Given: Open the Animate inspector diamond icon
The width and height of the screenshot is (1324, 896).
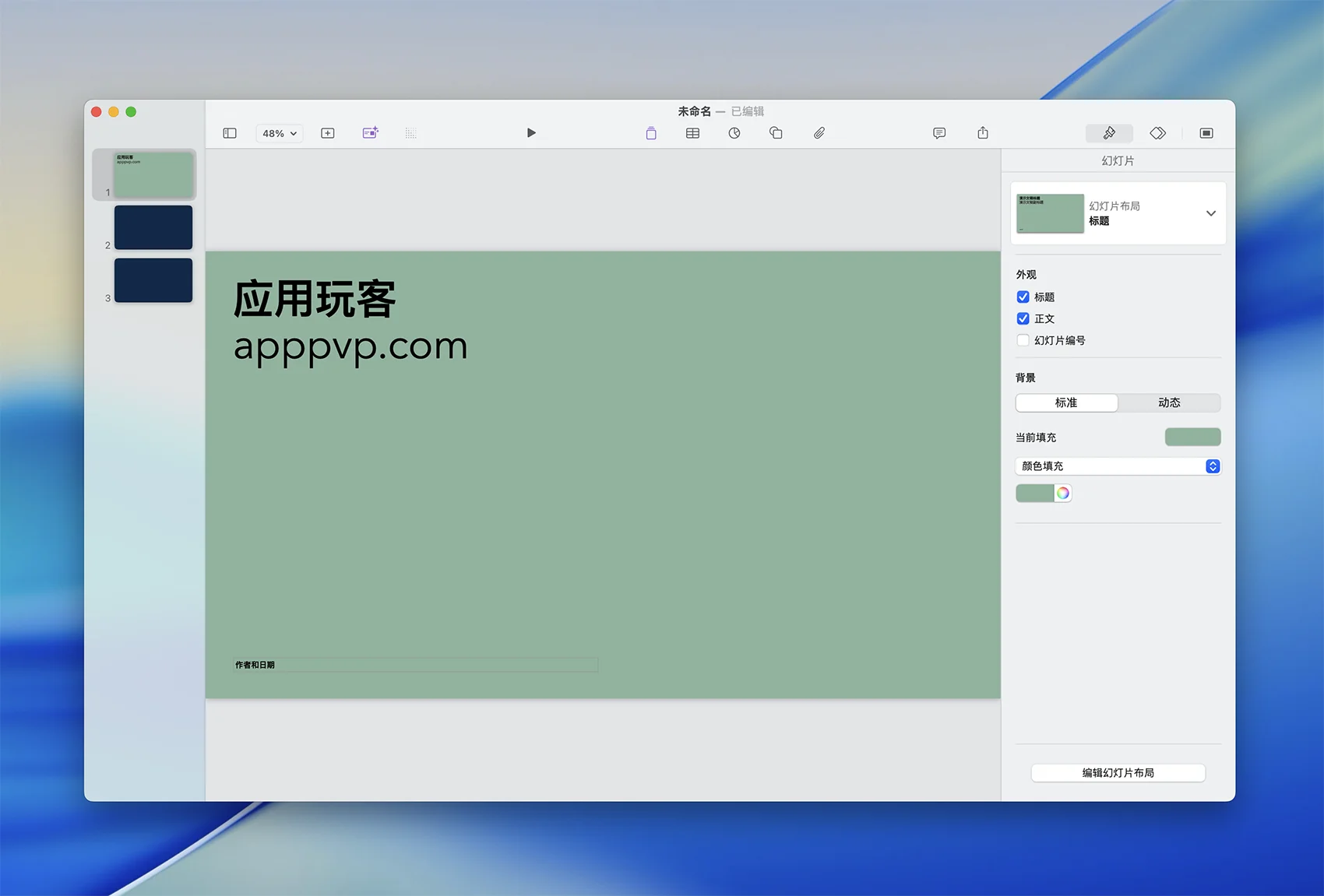Looking at the screenshot, I should (x=1157, y=133).
